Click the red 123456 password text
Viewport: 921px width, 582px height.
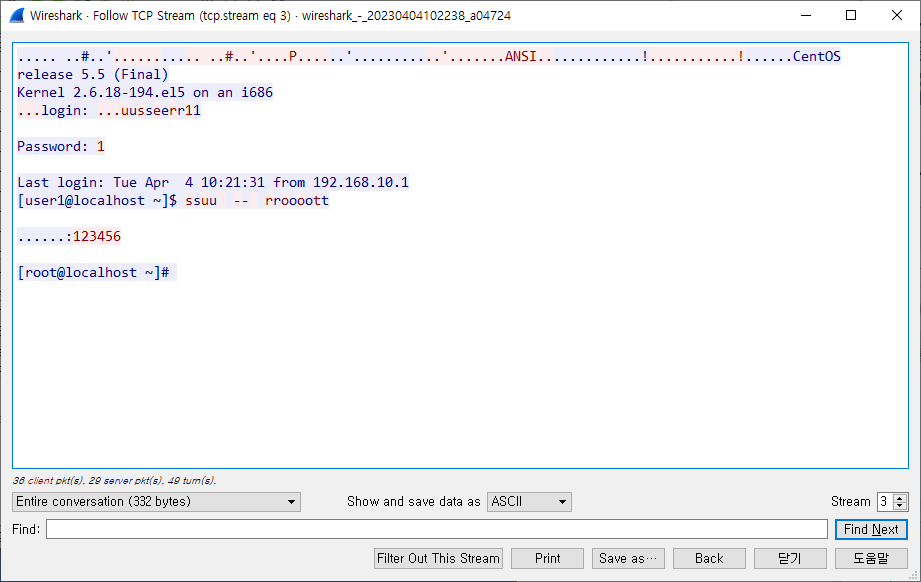[97, 237]
